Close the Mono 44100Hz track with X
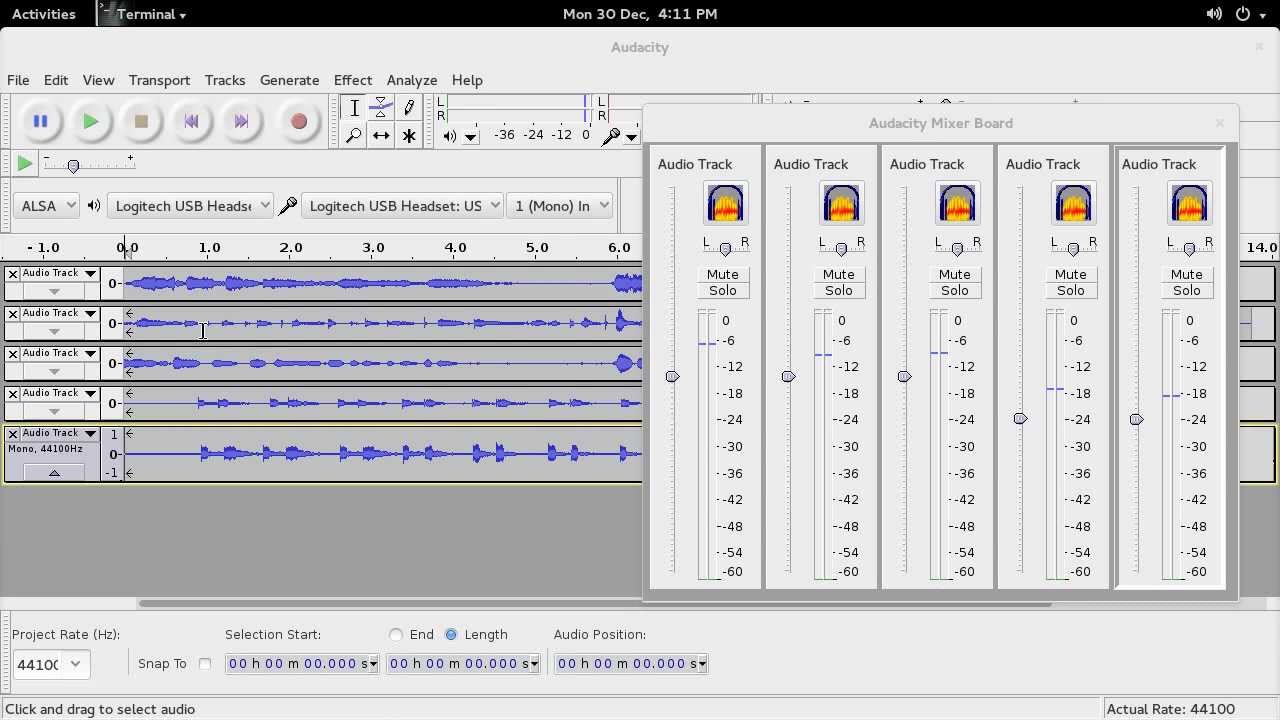This screenshot has height=720, width=1280. (12, 433)
